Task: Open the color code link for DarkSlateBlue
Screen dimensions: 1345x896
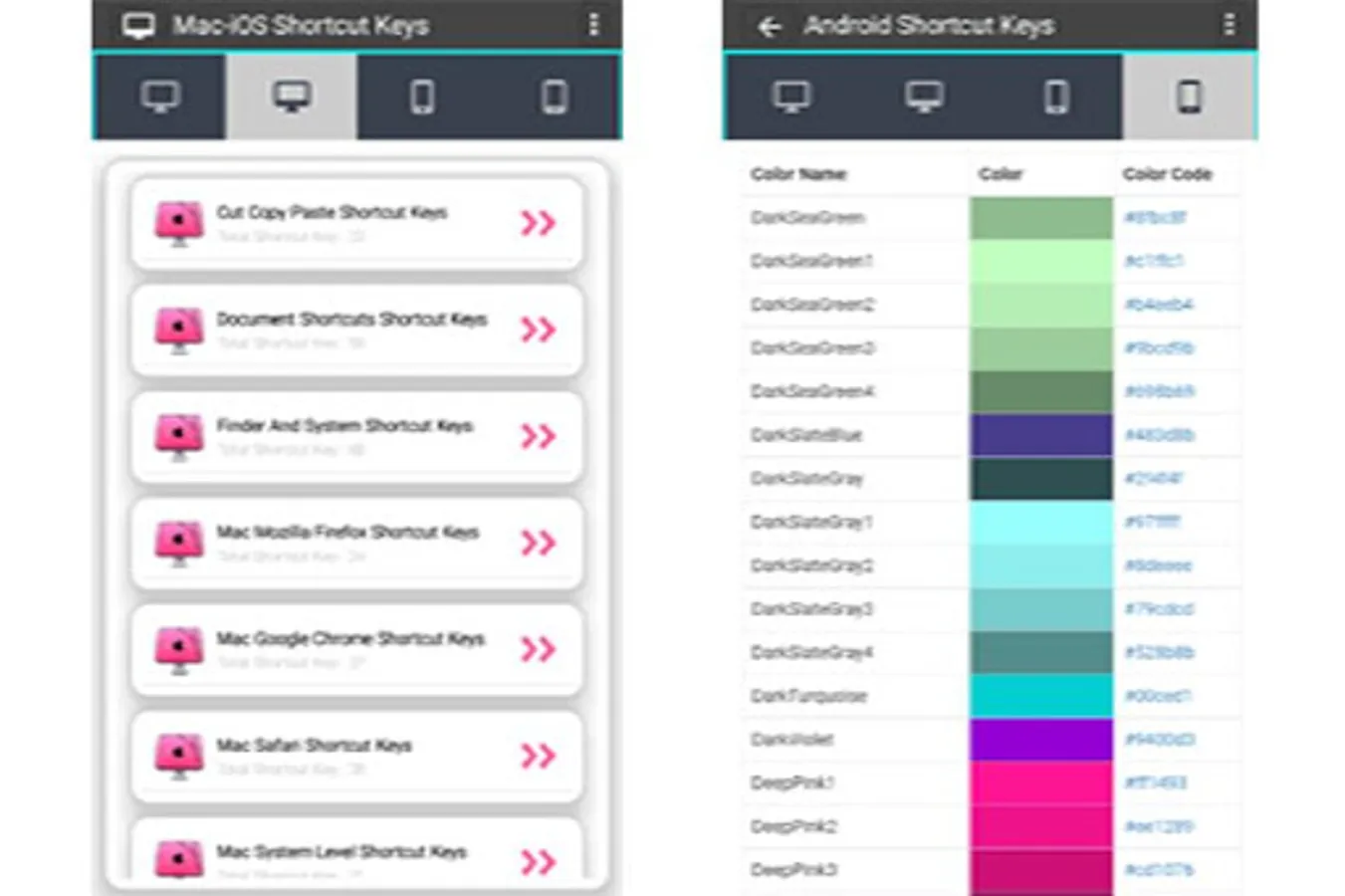Action: pos(1159,435)
